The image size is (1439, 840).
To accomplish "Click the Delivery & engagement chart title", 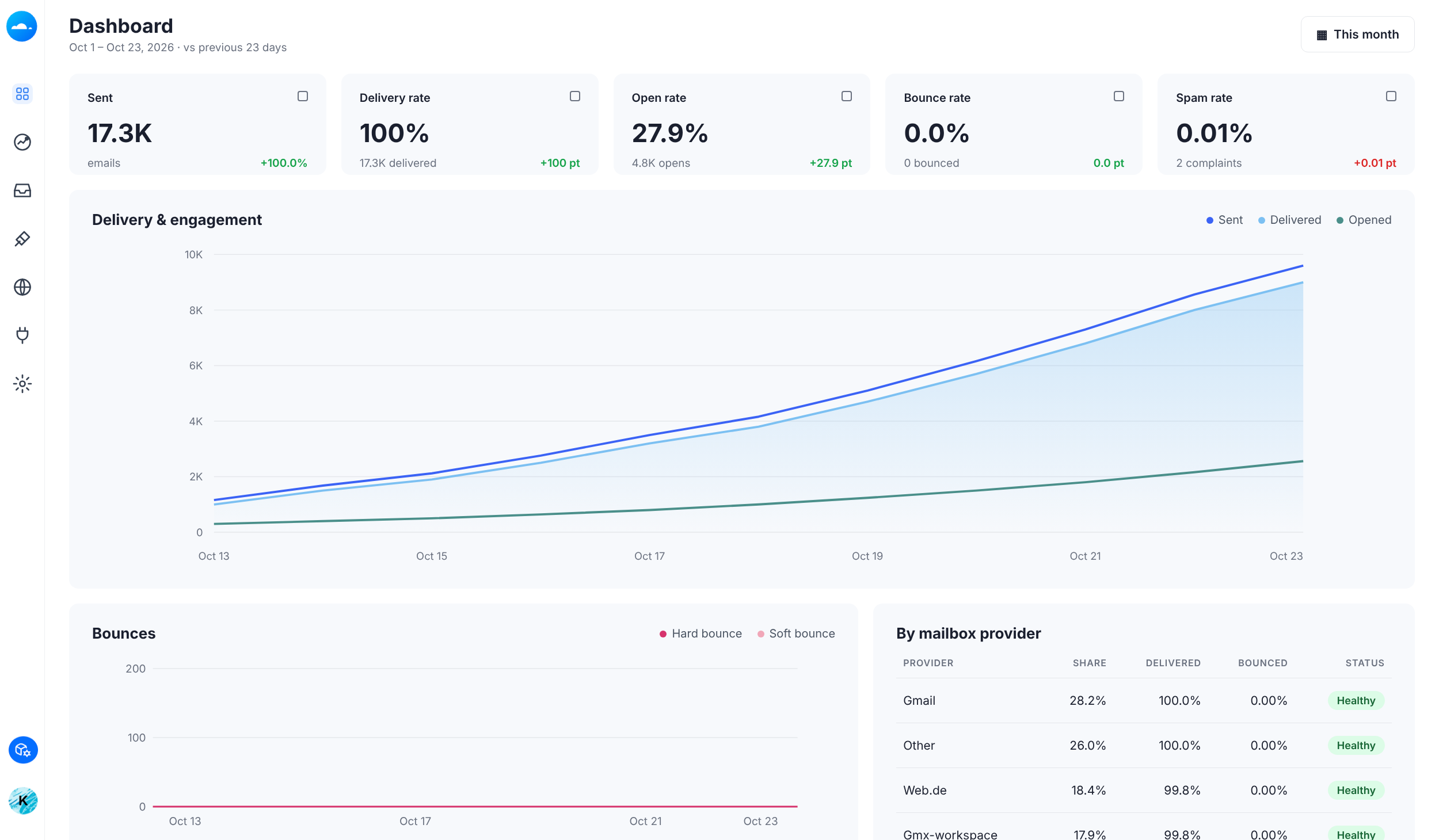I will point(177,220).
